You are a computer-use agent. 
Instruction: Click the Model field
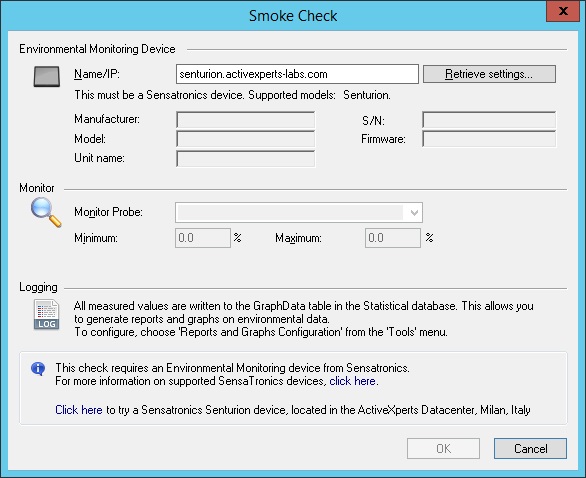click(x=246, y=139)
